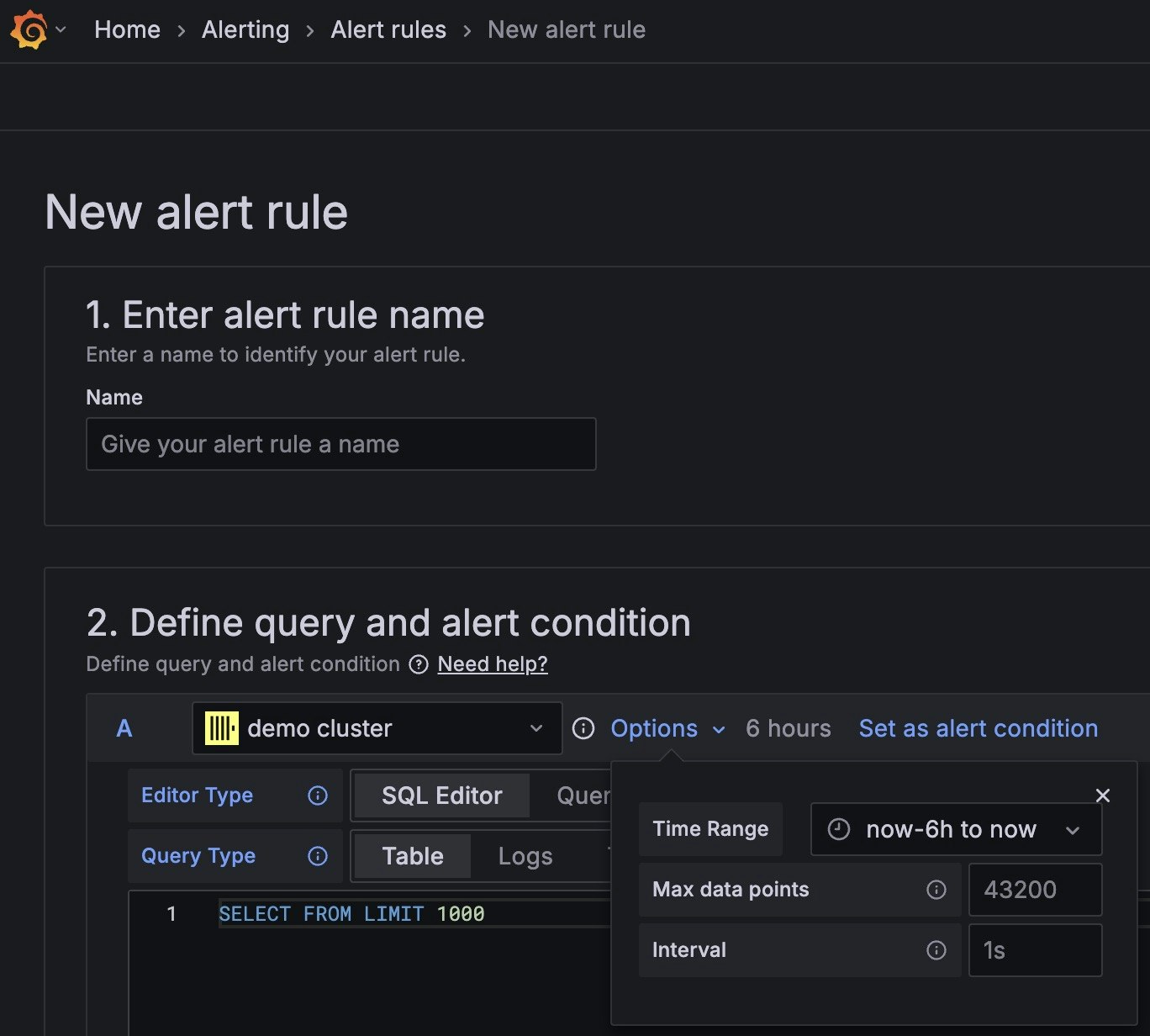Viewport: 1150px width, 1036px height.
Task: Focus the alert rule name input field
Action: (341, 444)
